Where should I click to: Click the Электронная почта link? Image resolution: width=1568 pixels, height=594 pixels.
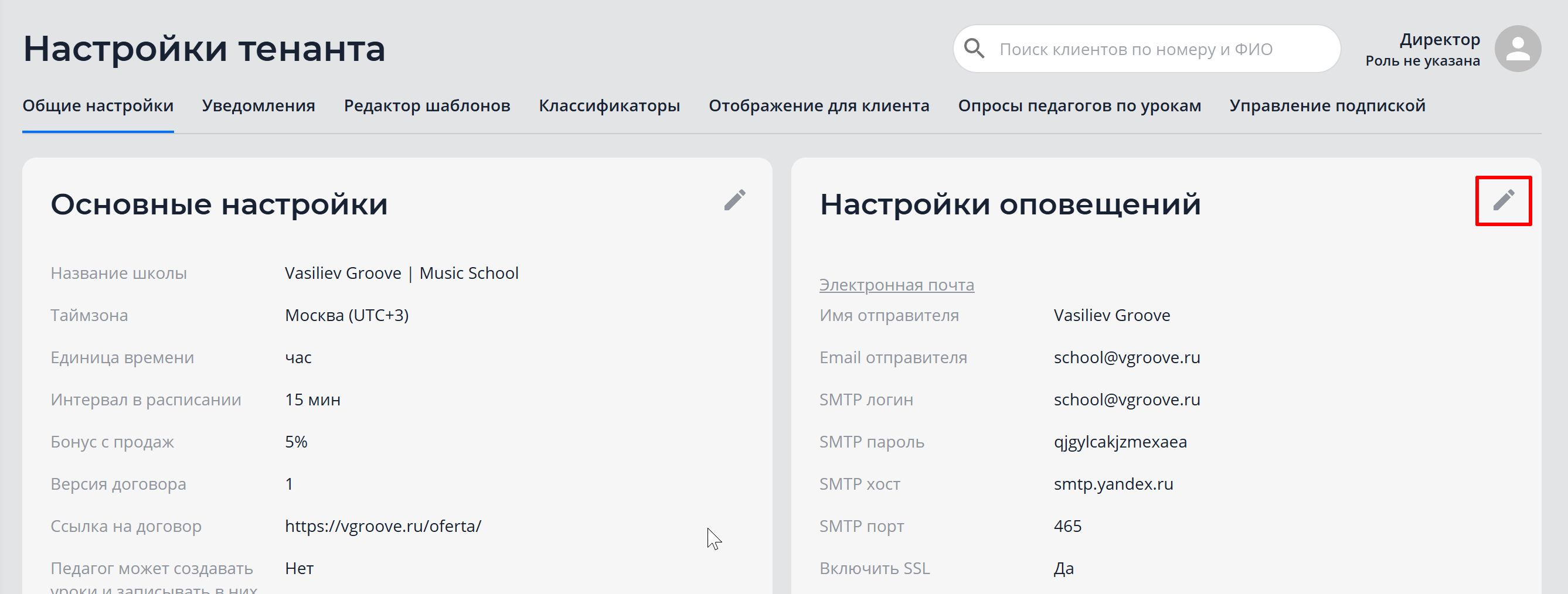[897, 285]
